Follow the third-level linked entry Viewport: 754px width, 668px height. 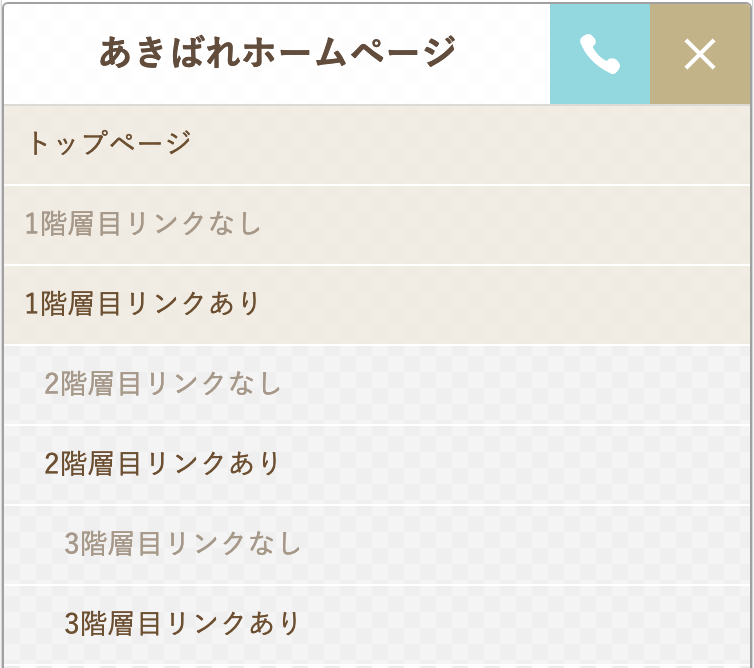click(x=377, y=624)
